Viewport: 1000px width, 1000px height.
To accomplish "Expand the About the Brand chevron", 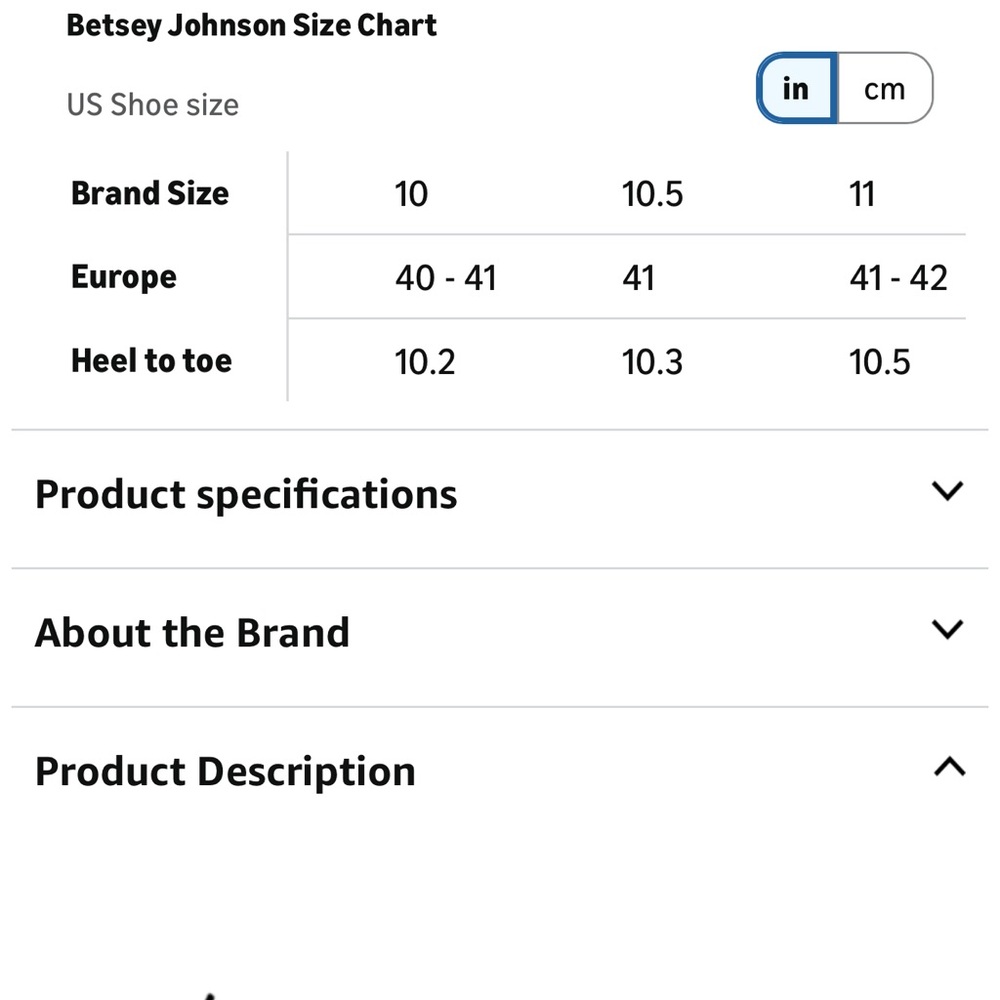I will [x=947, y=629].
